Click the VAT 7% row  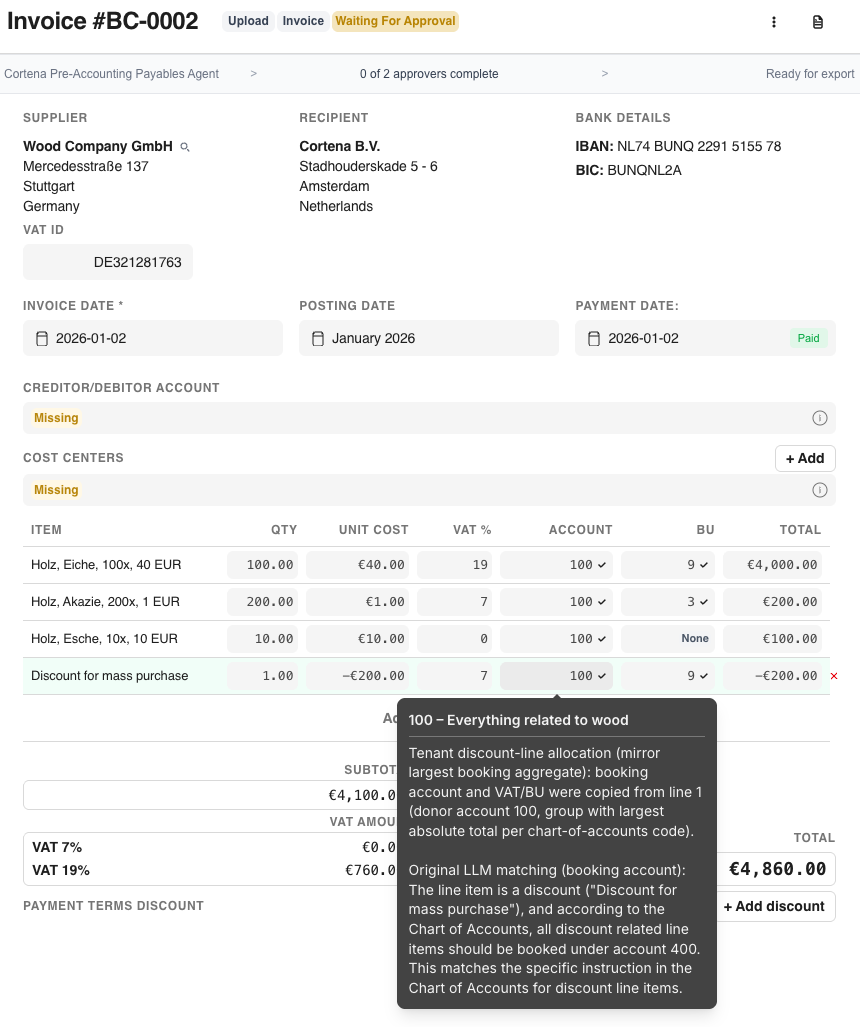click(x=210, y=848)
